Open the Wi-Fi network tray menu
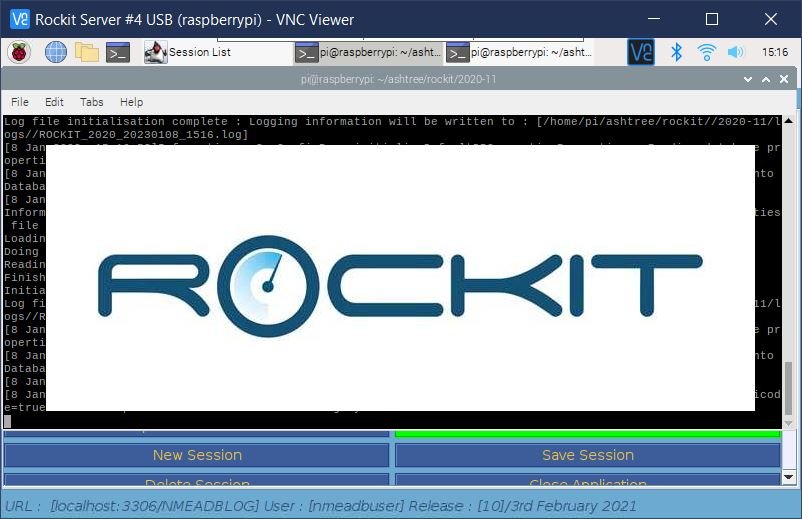Screen dimensions: 802x519 pyautogui.click(x=706, y=52)
